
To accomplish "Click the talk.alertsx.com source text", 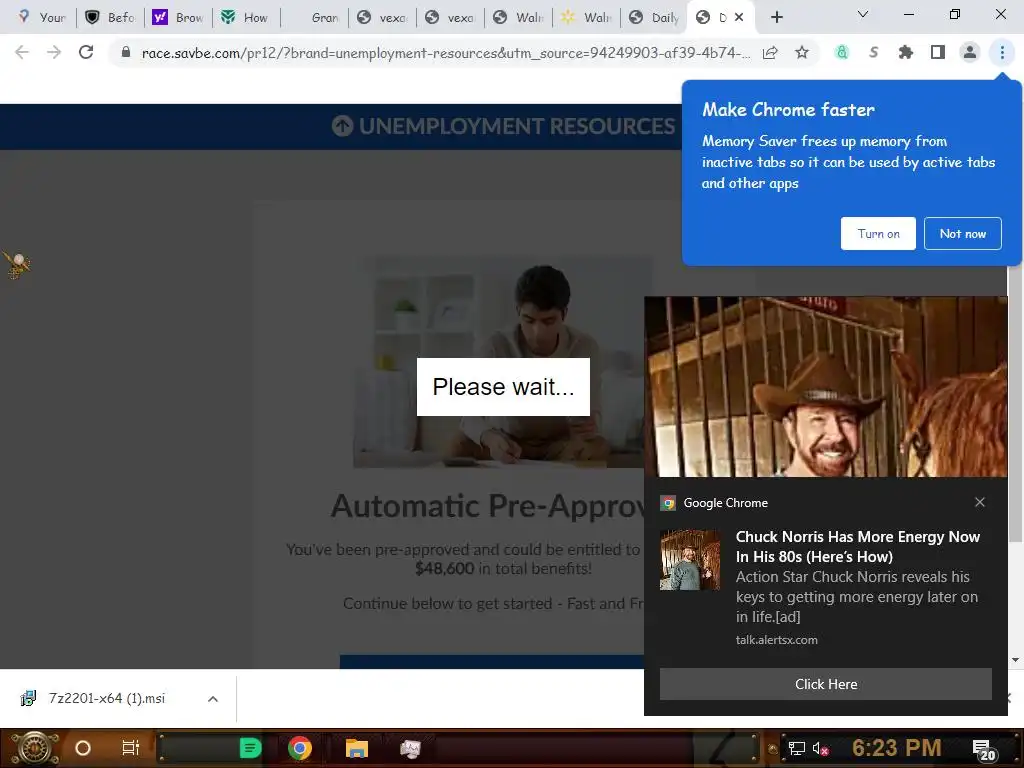I will (x=776, y=640).
